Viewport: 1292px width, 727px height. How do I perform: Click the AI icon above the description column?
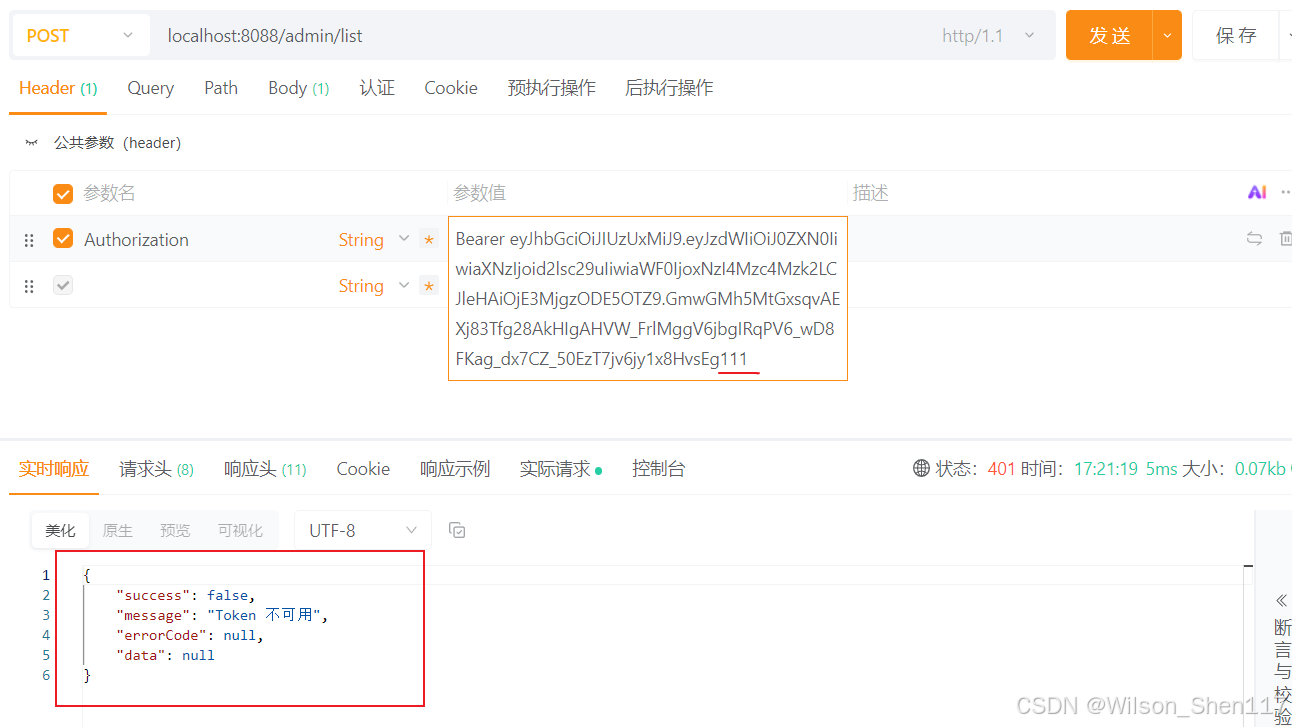pyautogui.click(x=1258, y=192)
